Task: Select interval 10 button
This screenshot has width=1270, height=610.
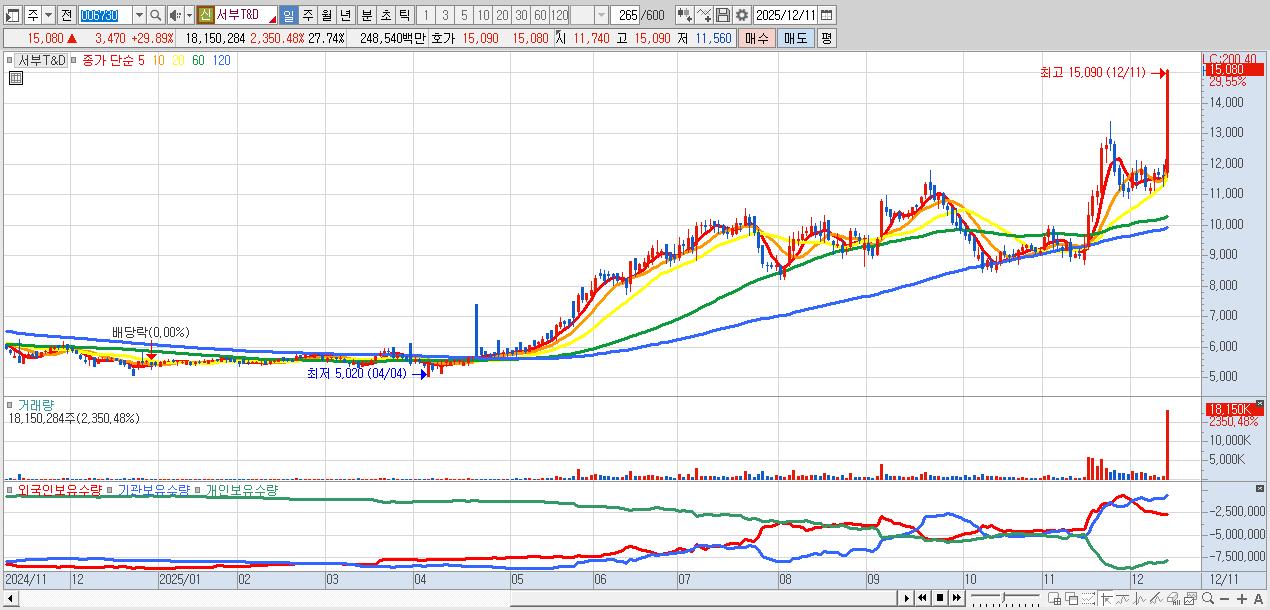Action: click(482, 15)
